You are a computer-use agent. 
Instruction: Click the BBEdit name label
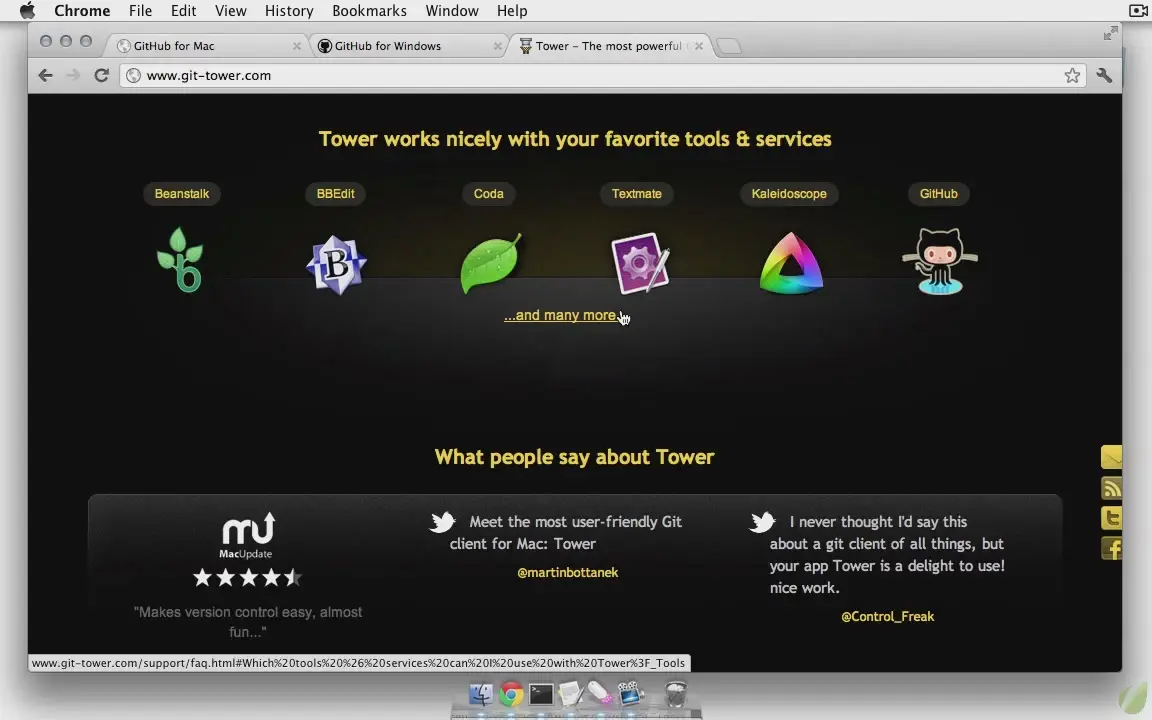335,194
